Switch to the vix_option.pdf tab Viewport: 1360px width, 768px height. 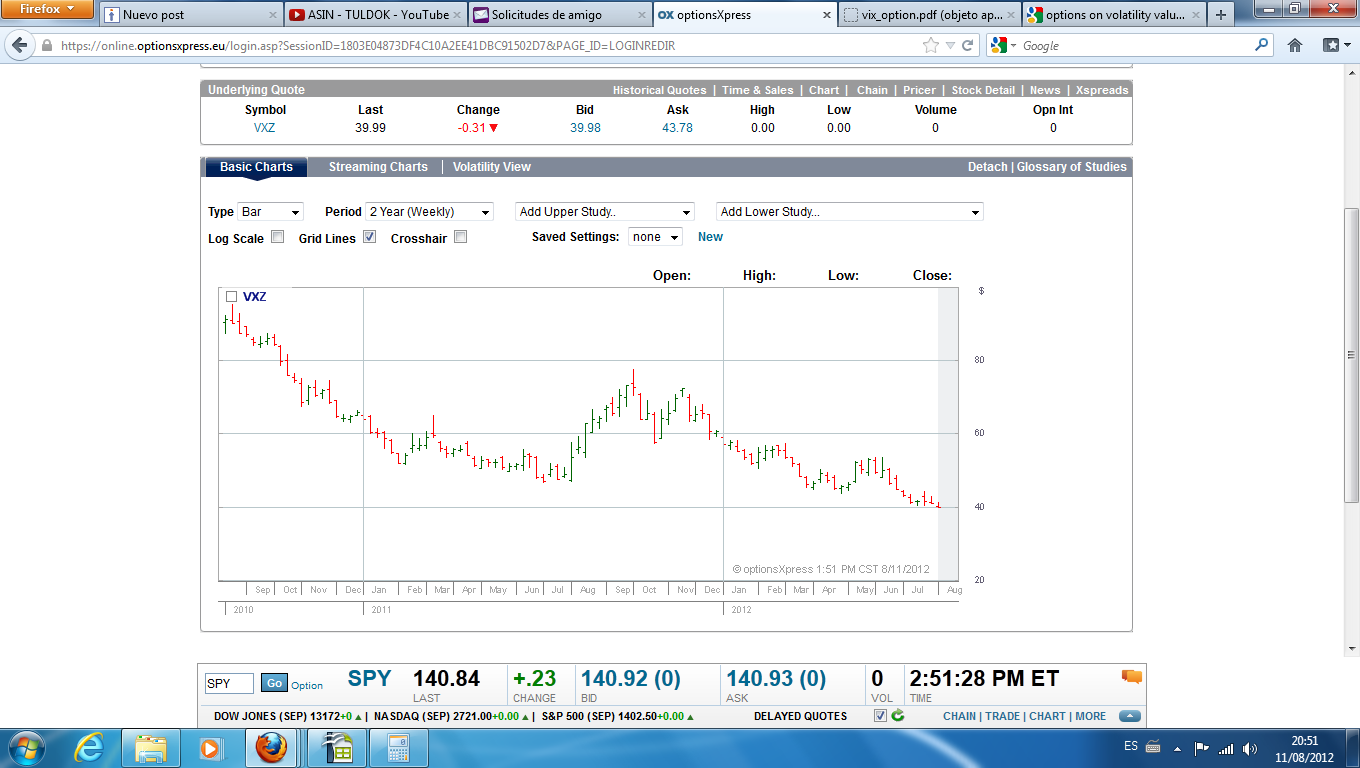pyautogui.click(x=928, y=15)
